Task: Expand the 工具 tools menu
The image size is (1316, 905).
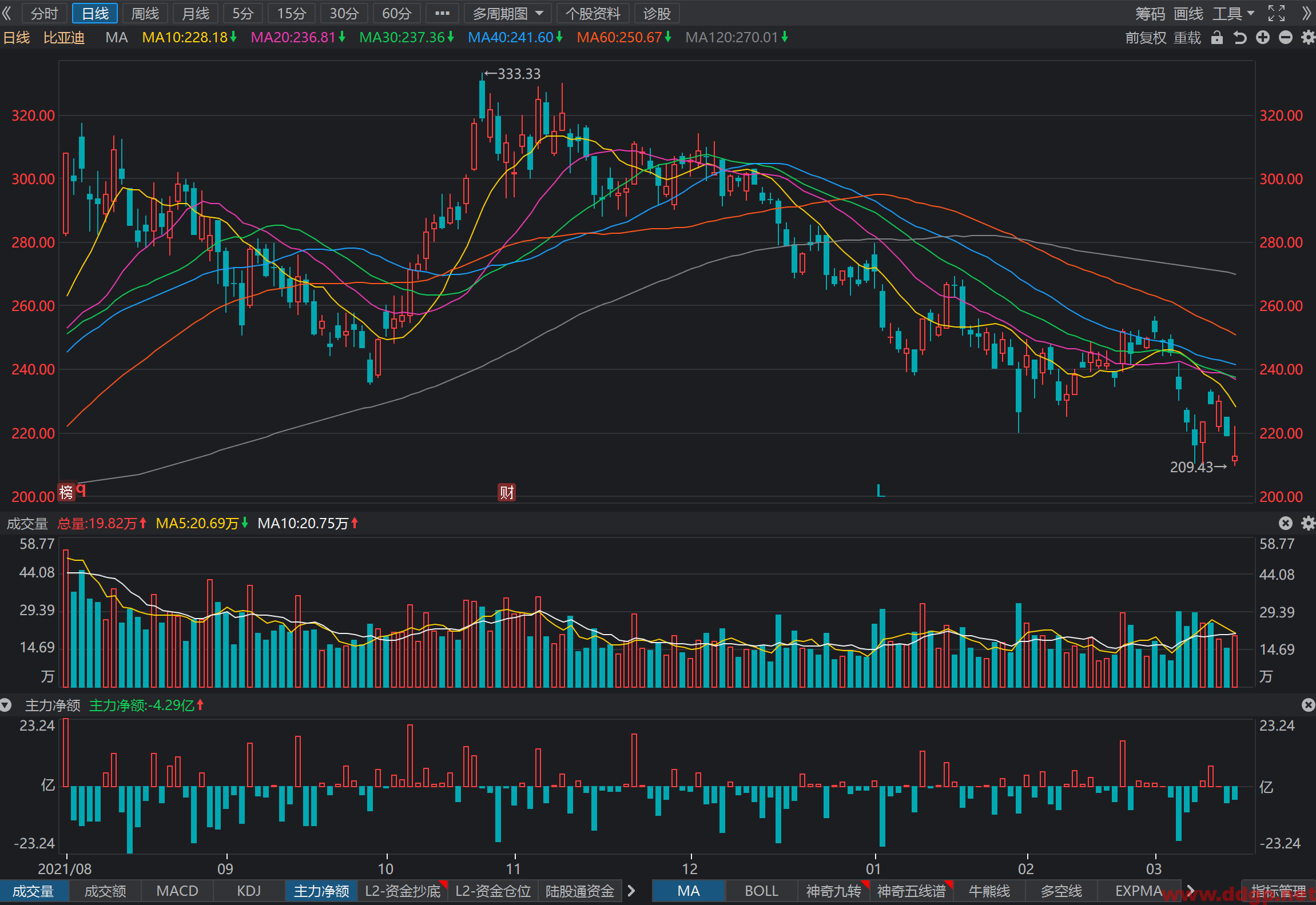Action: [1233, 13]
